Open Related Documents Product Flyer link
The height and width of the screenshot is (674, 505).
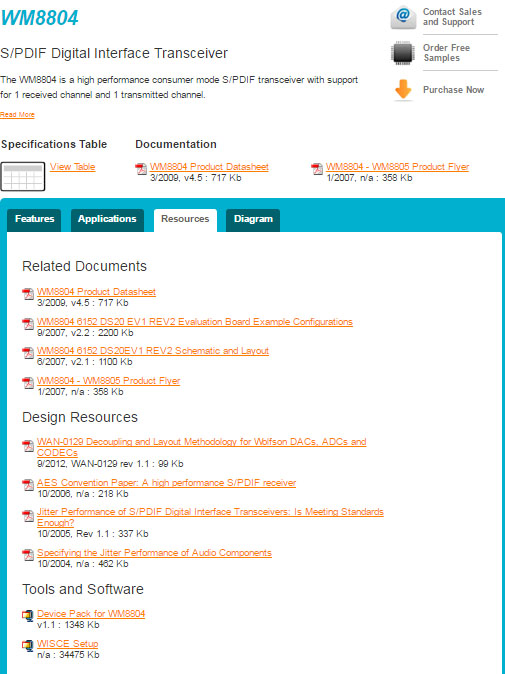(108, 381)
